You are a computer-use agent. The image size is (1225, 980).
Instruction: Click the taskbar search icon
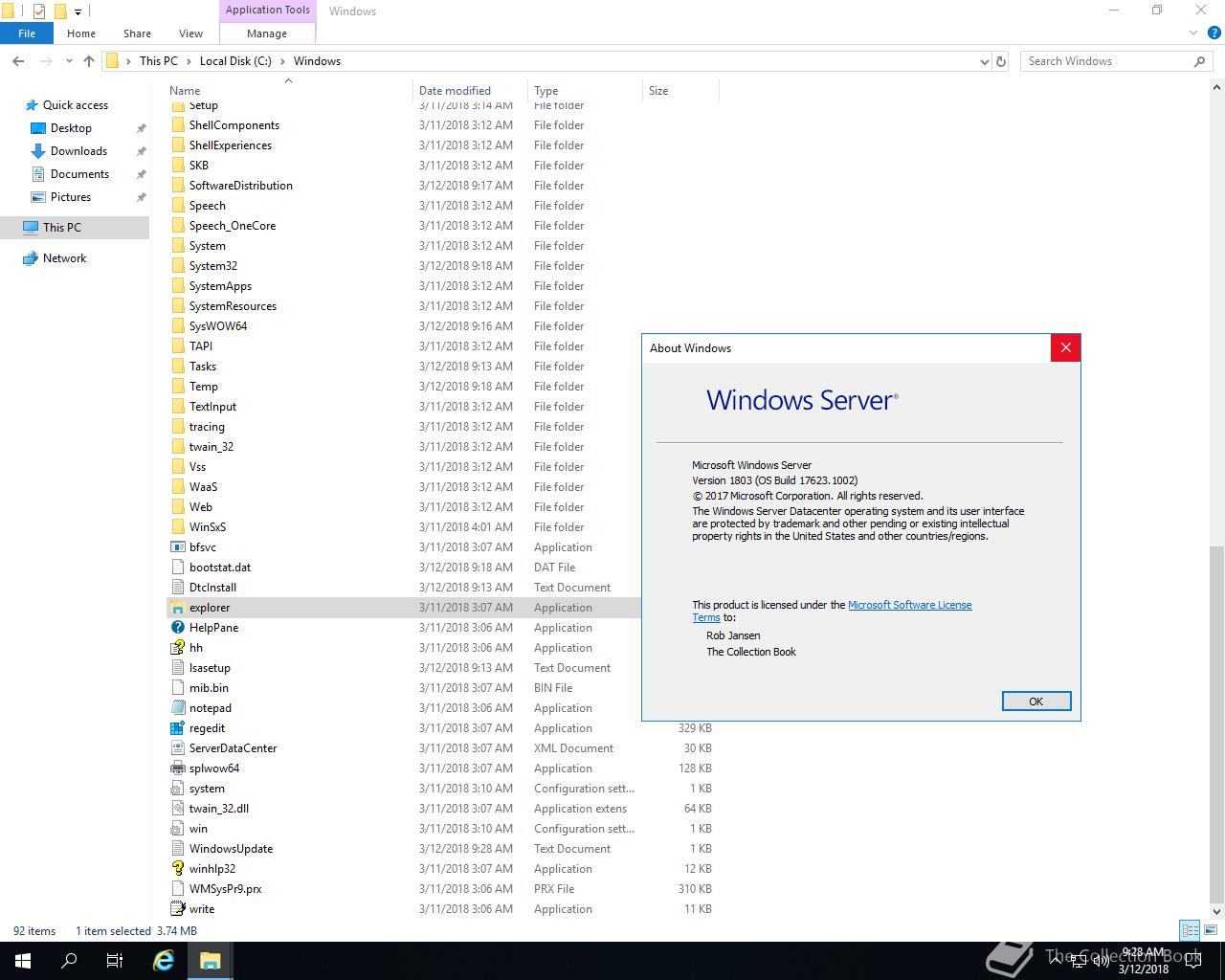pyautogui.click(x=69, y=961)
